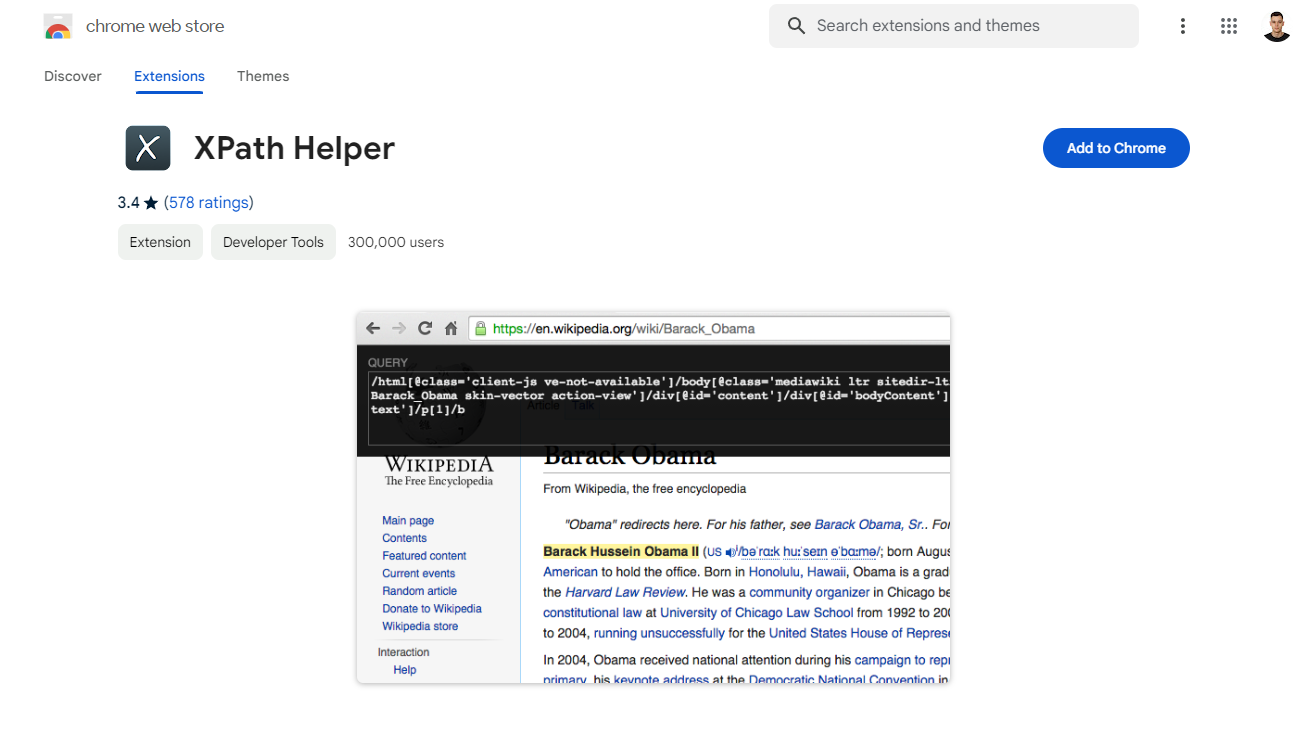This screenshot has width=1298, height=740.
Task: Go to the Discover tab
Action: pos(73,76)
